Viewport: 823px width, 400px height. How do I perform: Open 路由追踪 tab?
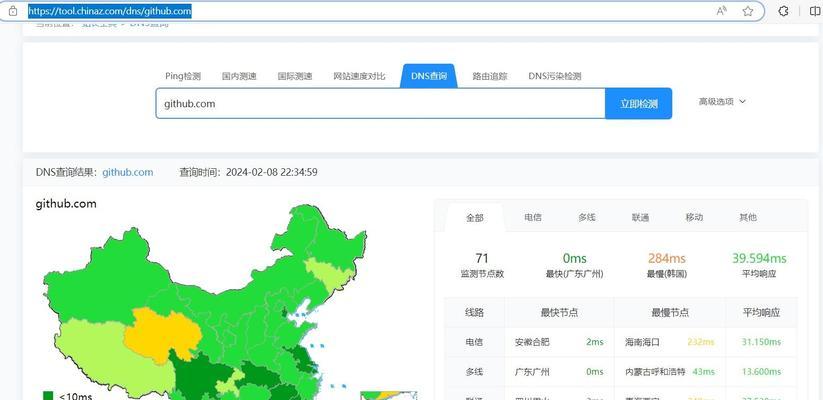[x=490, y=76]
